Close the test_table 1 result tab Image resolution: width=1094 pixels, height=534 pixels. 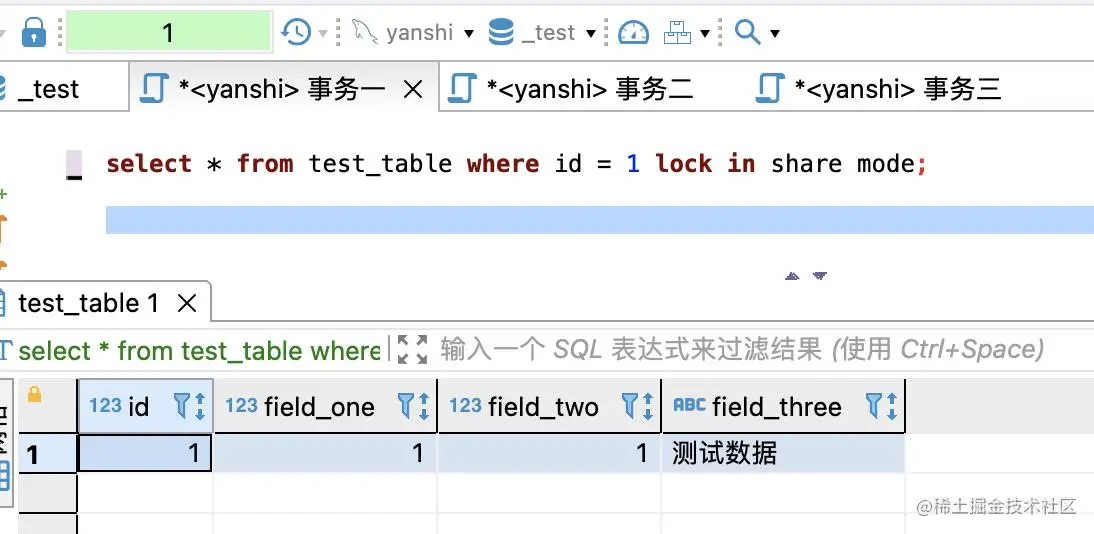pos(187,304)
